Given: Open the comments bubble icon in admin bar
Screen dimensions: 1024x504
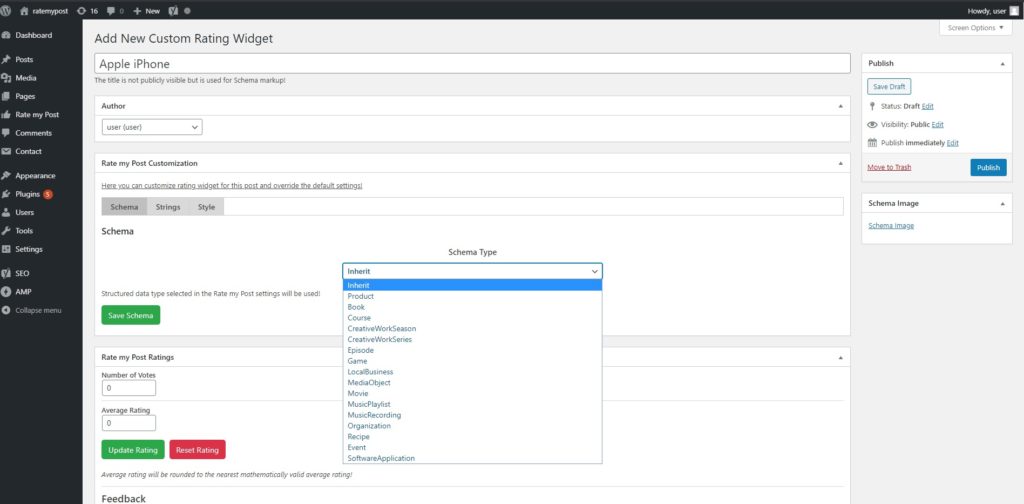Looking at the screenshot, I should coord(111,10).
